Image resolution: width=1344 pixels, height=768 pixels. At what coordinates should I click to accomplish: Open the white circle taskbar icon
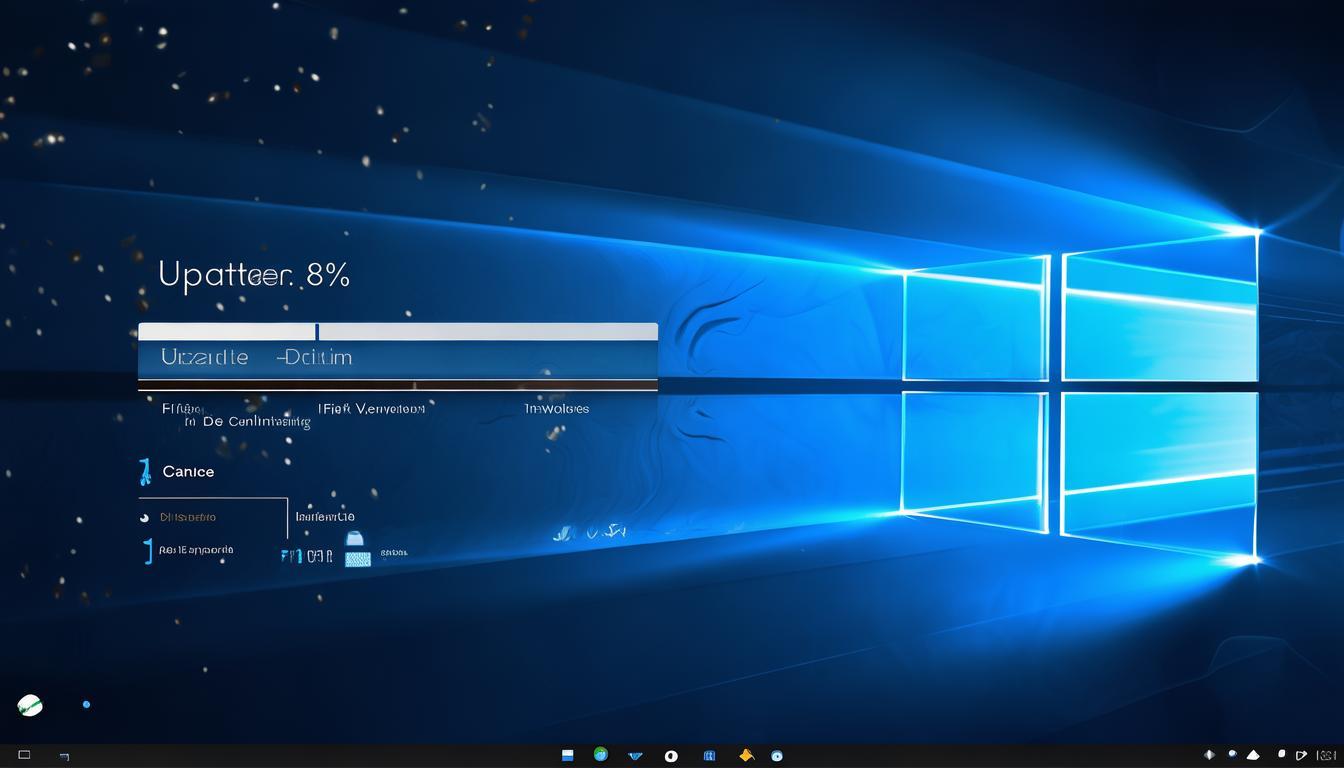(671, 756)
